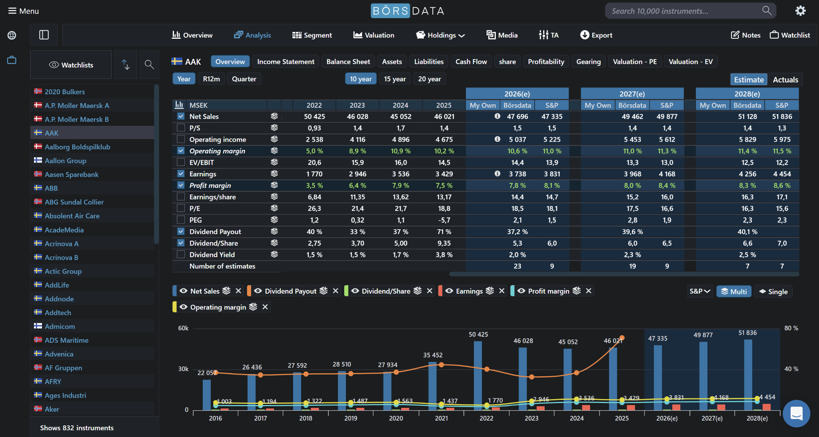Switch to Actuals view
The width and height of the screenshot is (819, 437).
(785, 80)
